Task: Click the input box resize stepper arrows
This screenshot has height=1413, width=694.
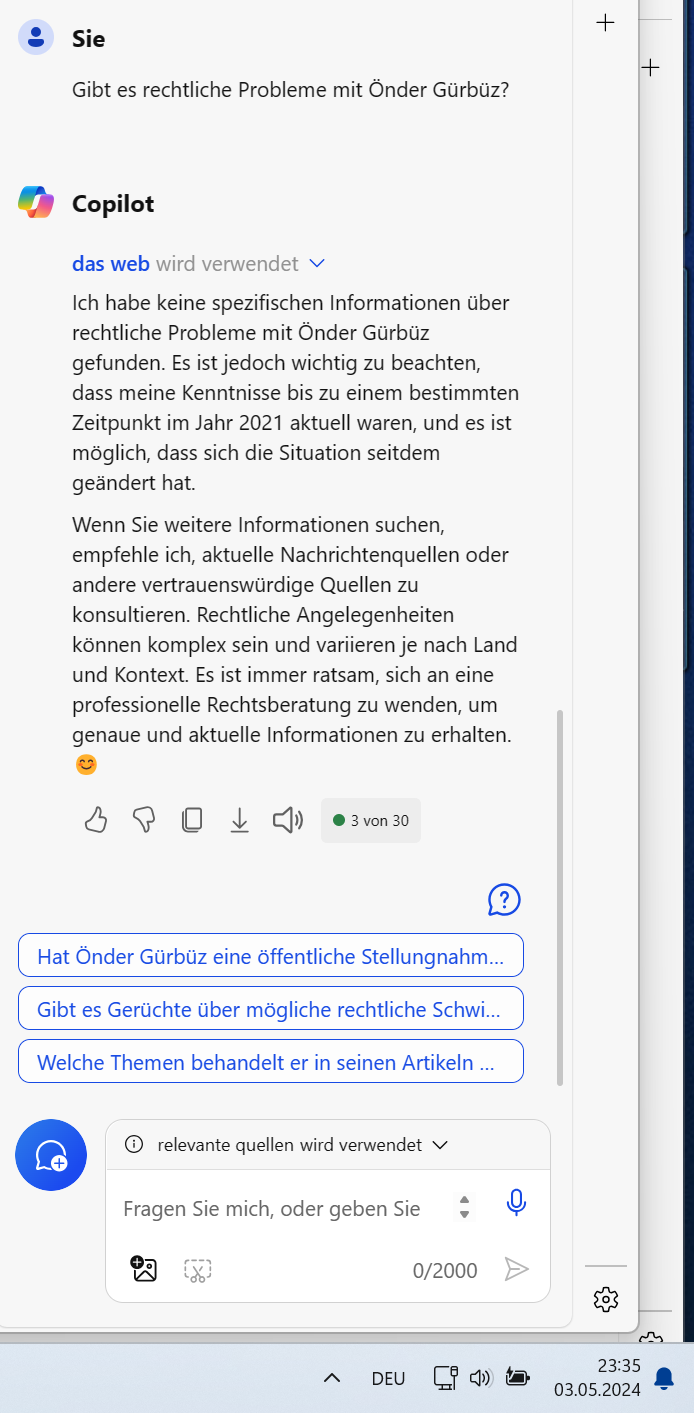Action: (464, 1207)
